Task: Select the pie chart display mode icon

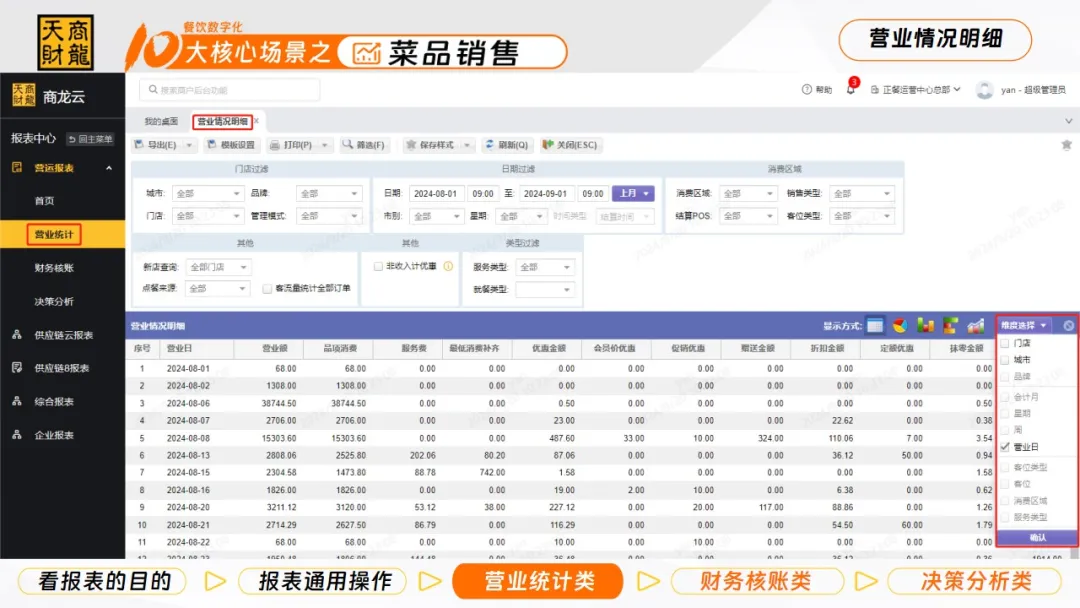Action: (x=900, y=326)
